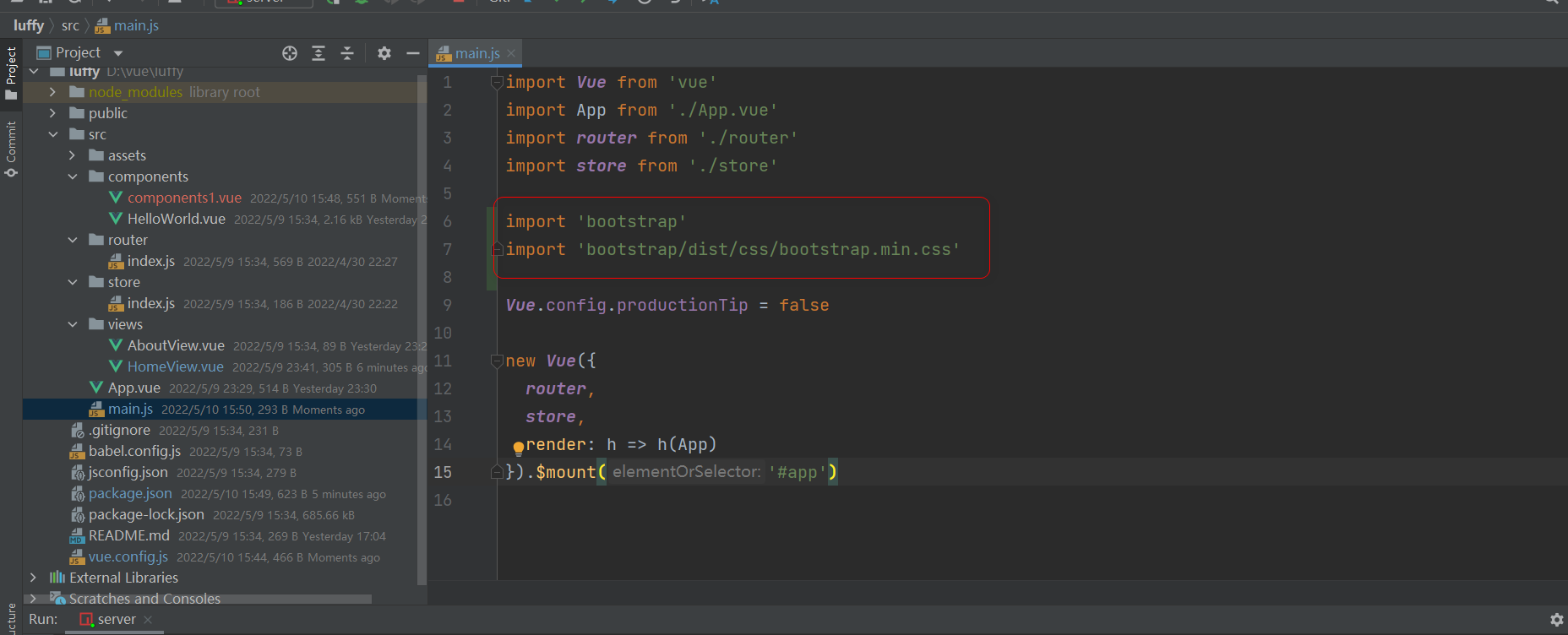Viewport: 1568px width, 635px height.
Task: Expand External Libraries node
Action: pos(33,578)
